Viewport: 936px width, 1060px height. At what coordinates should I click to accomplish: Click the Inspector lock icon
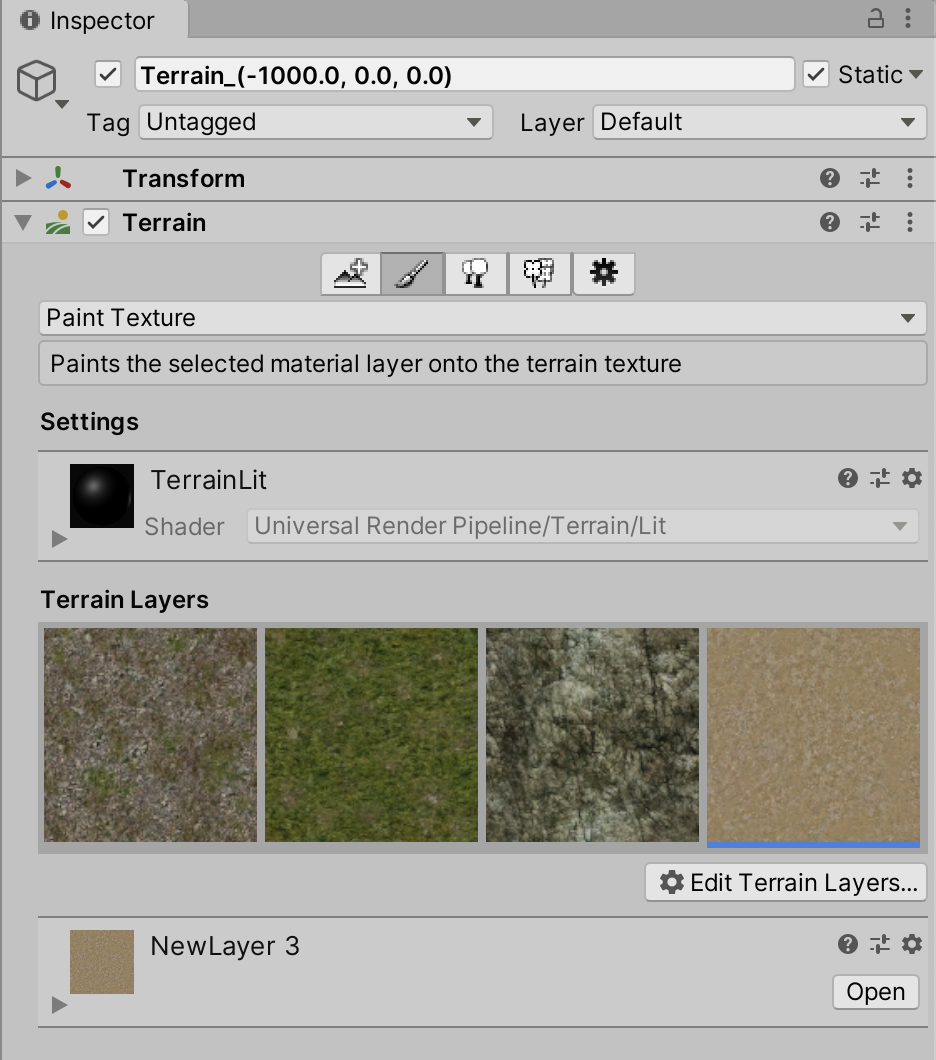(x=875, y=19)
